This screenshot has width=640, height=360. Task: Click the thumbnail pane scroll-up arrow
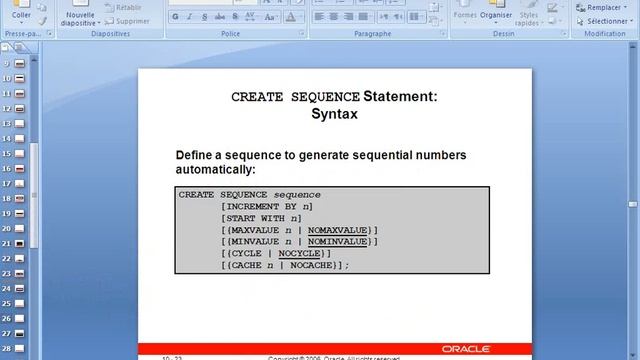[x=34, y=60]
